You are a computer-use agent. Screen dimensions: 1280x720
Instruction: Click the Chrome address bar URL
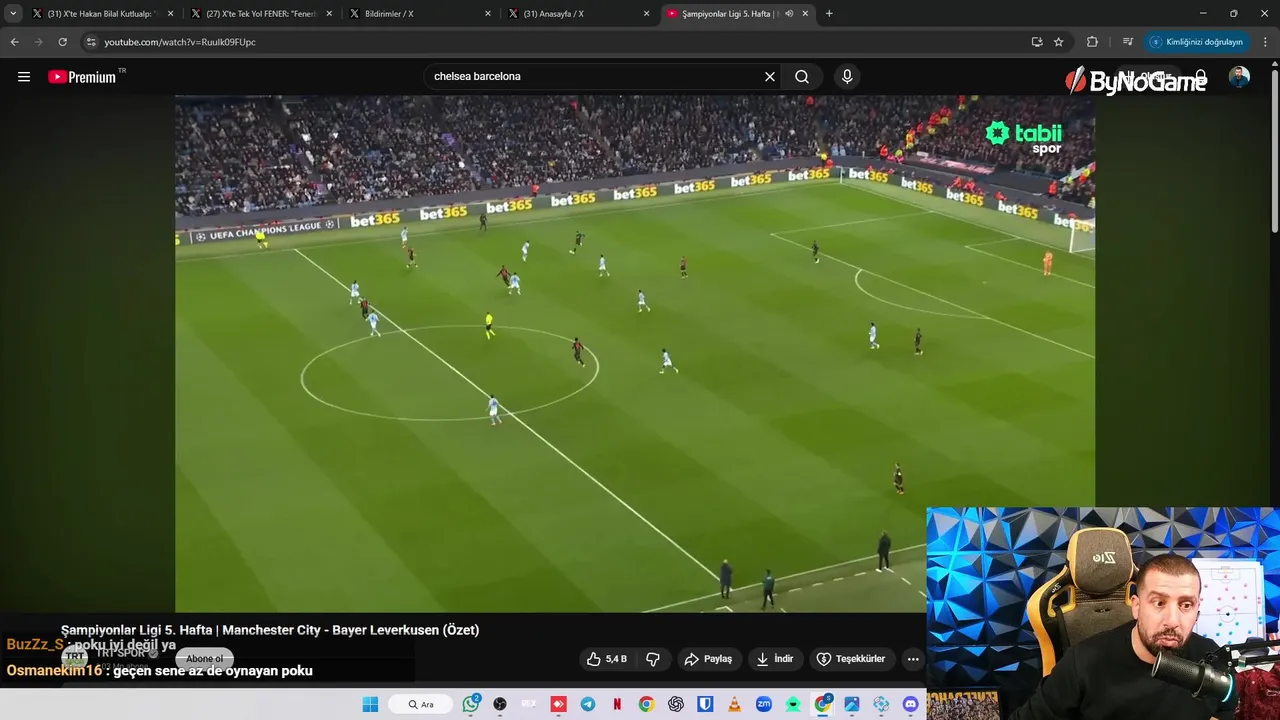pos(180,42)
